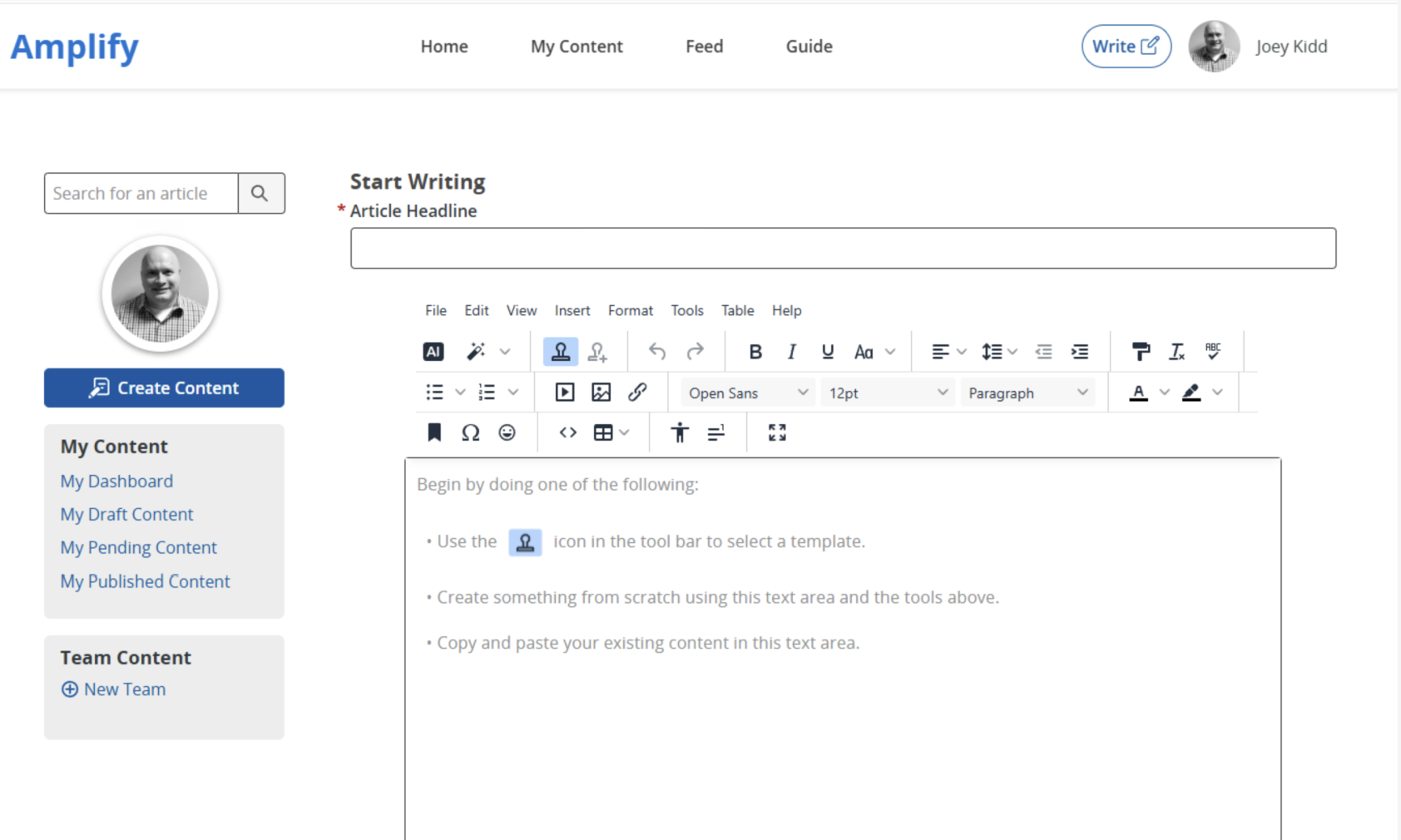The image size is (1401, 840).
Task: Toggle underline formatting
Action: click(x=827, y=352)
